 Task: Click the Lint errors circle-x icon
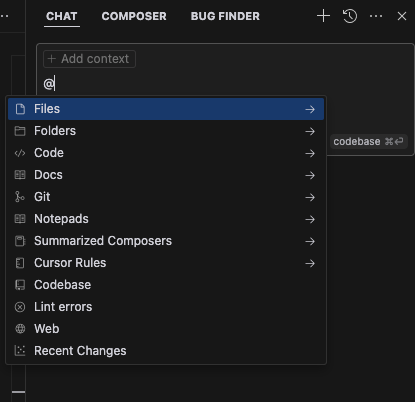click(20, 307)
